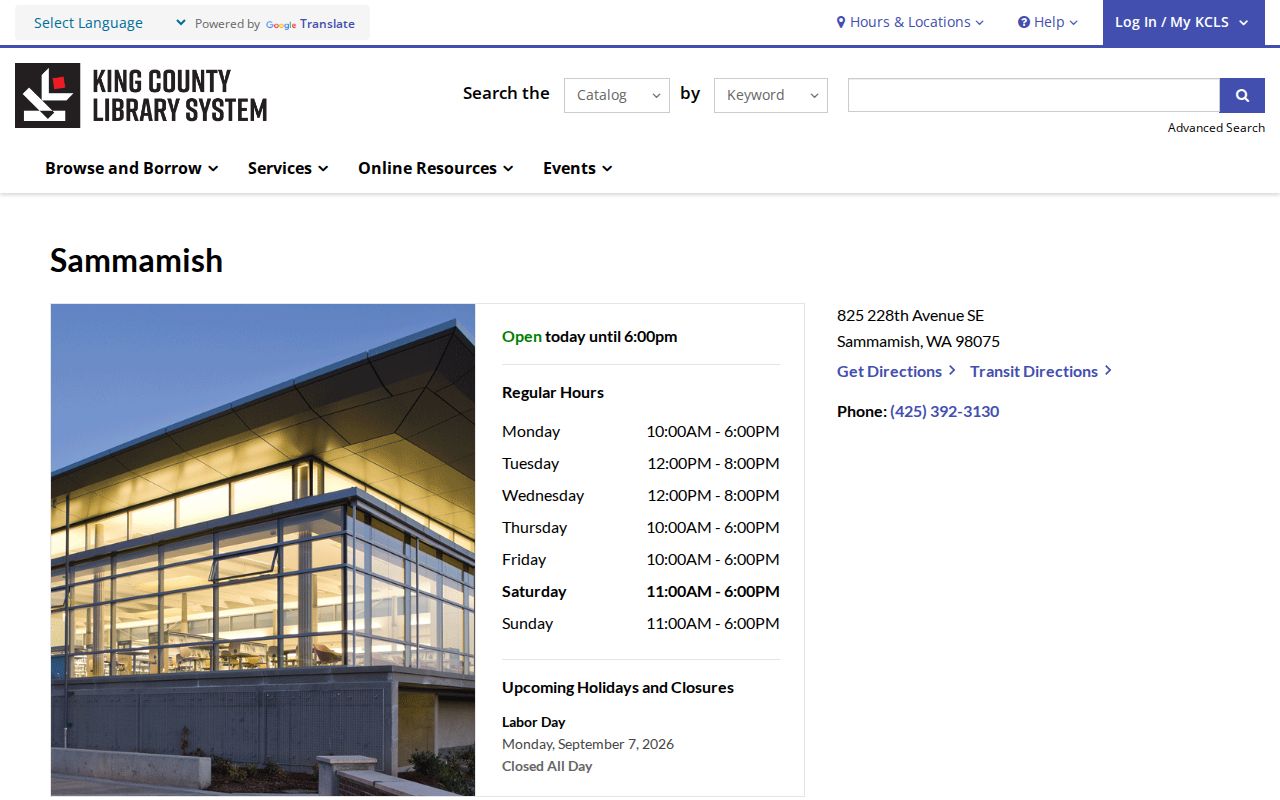Click the Sunday hours row
This screenshot has width=1280, height=800.
pyautogui.click(x=641, y=623)
